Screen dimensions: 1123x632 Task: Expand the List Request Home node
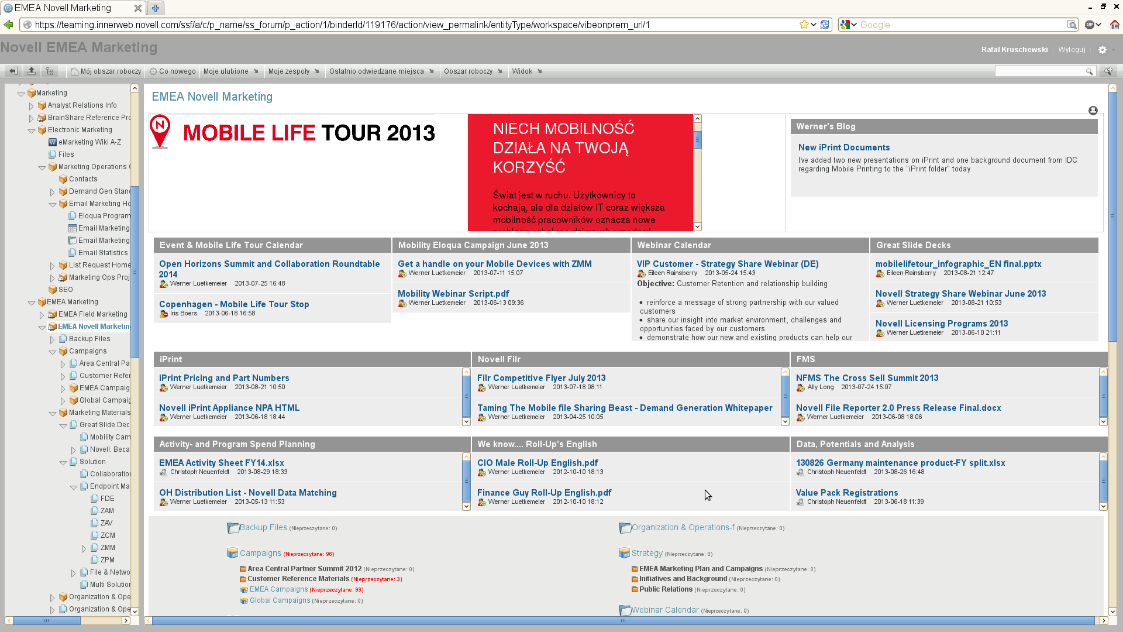coord(52,265)
